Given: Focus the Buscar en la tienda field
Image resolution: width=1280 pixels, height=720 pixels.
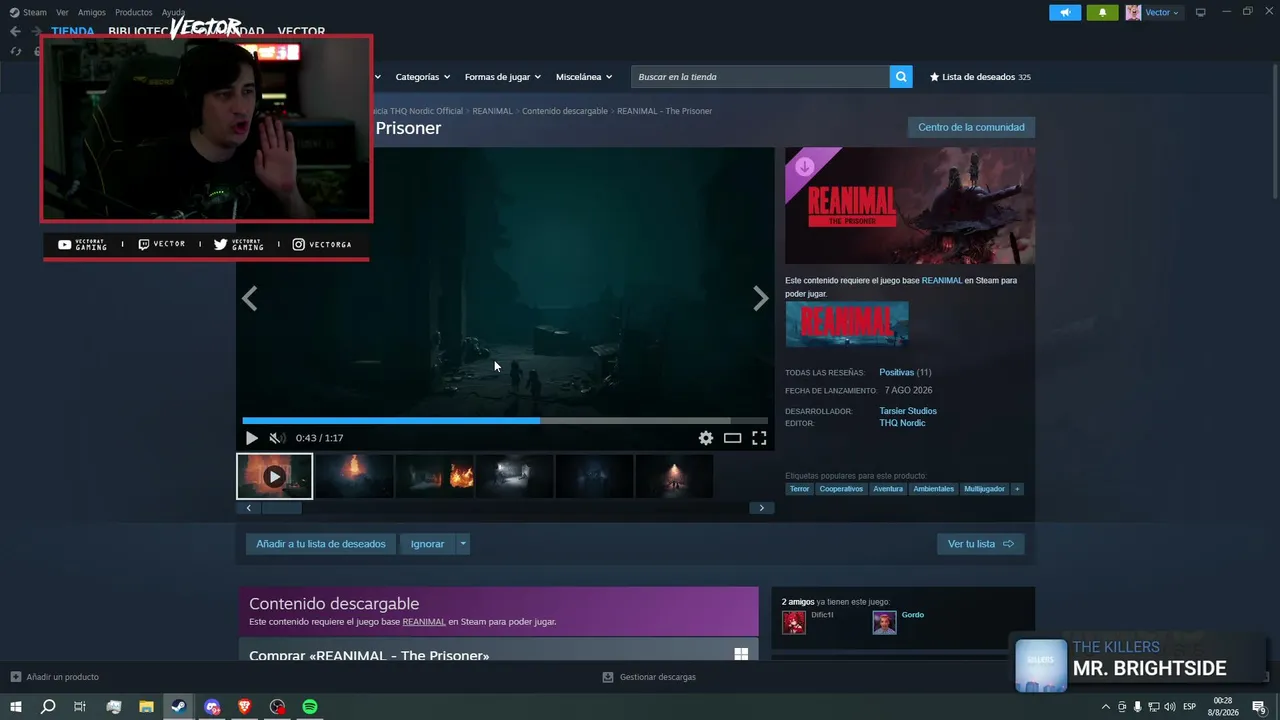Looking at the screenshot, I should [760, 77].
